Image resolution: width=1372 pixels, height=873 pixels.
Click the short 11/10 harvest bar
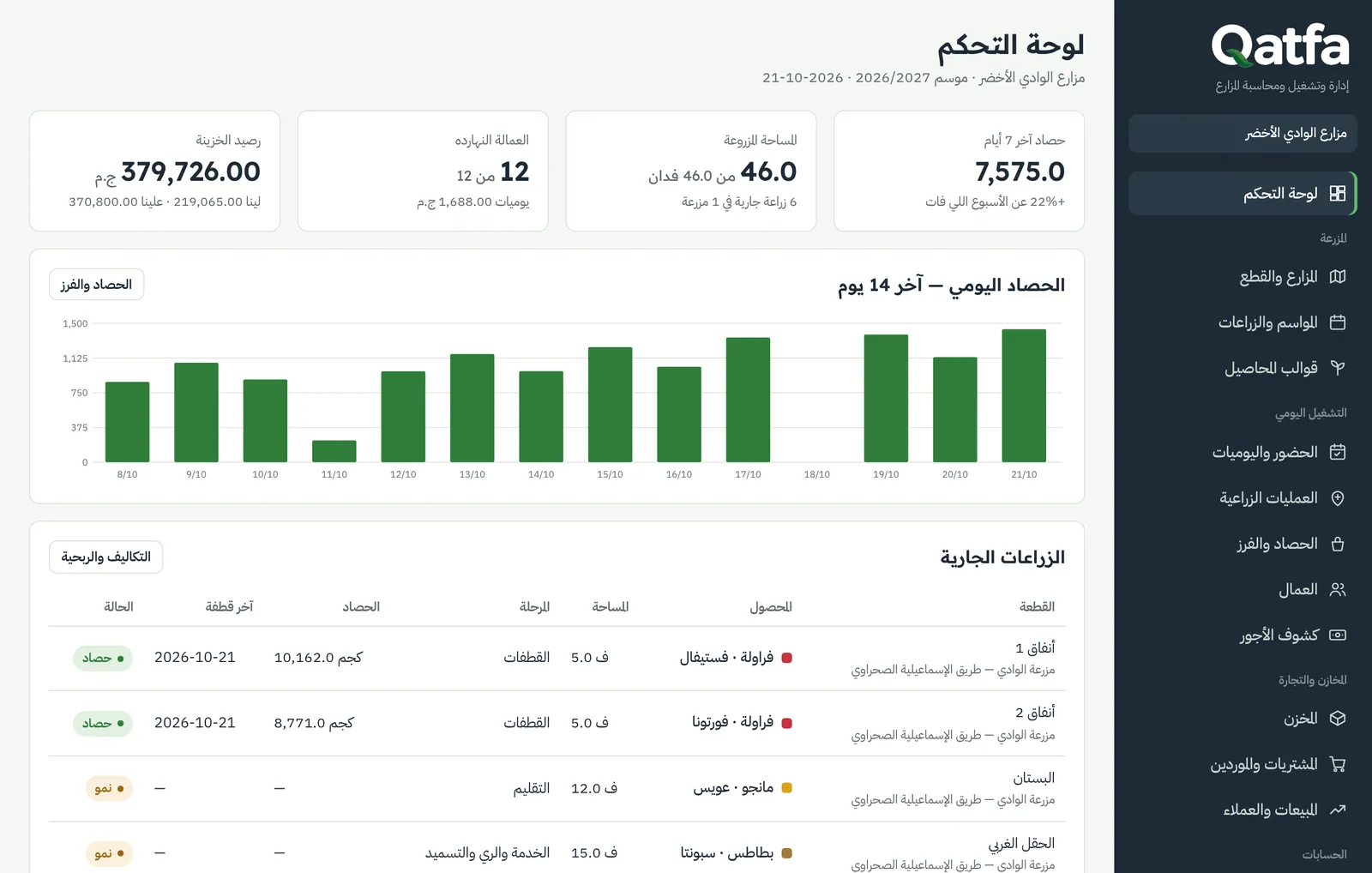pyautogui.click(x=334, y=451)
